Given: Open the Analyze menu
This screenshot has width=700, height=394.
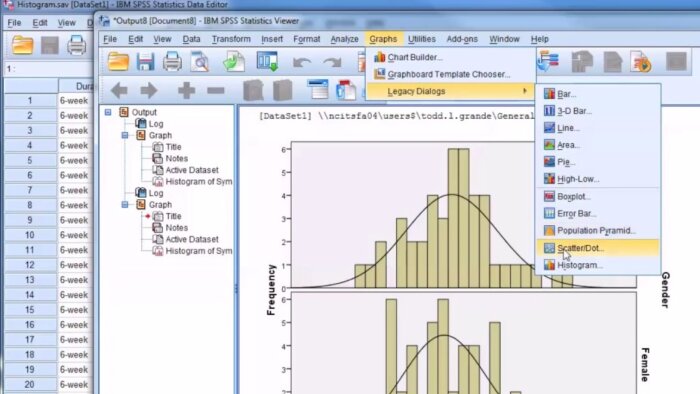Looking at the screenshot, I should coord(344,39).
